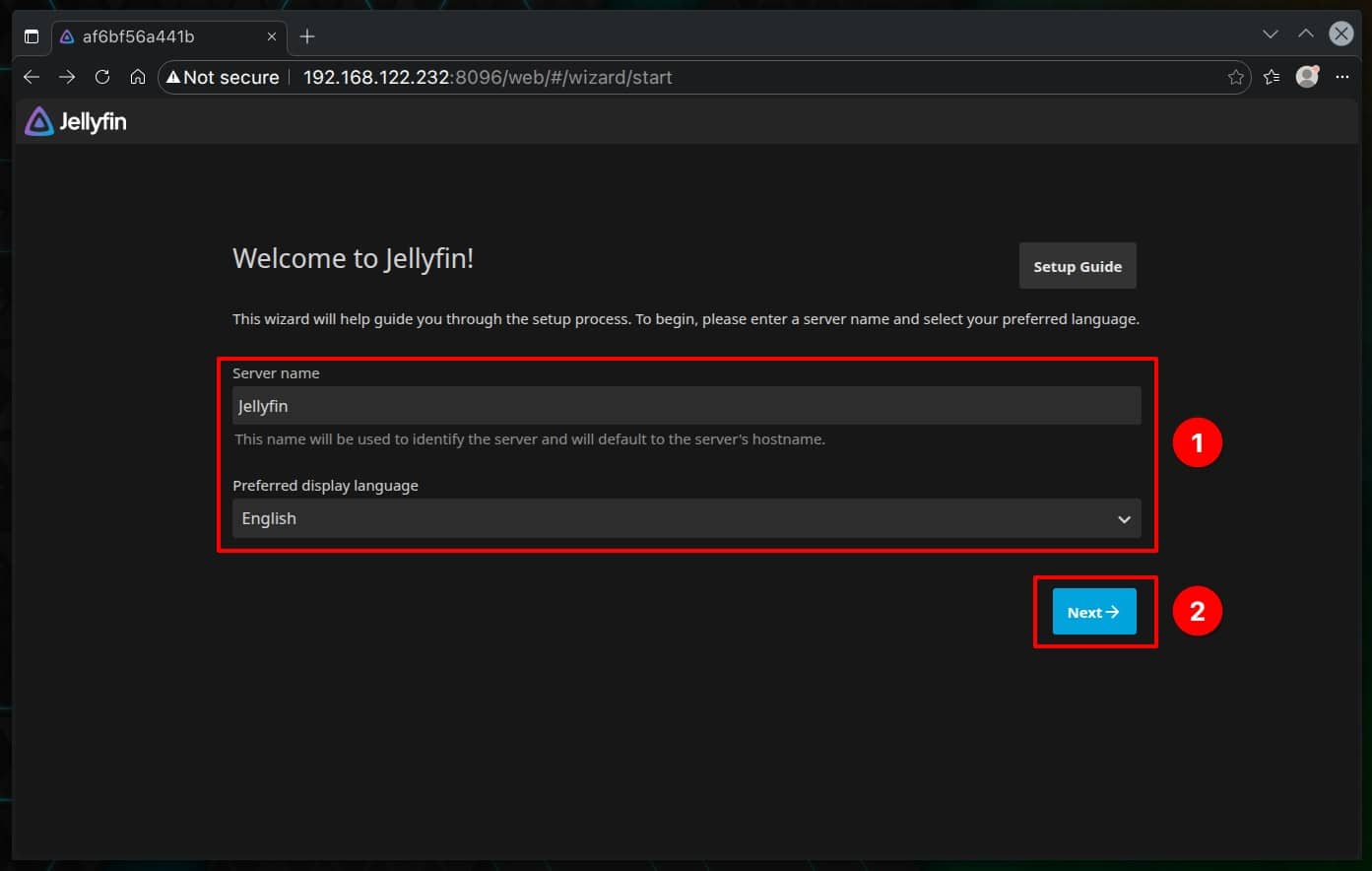Click the Not secure warning icon
The height and width of the screenshot is (871, 1372).
pyautogui.click(x=175, y=77)
